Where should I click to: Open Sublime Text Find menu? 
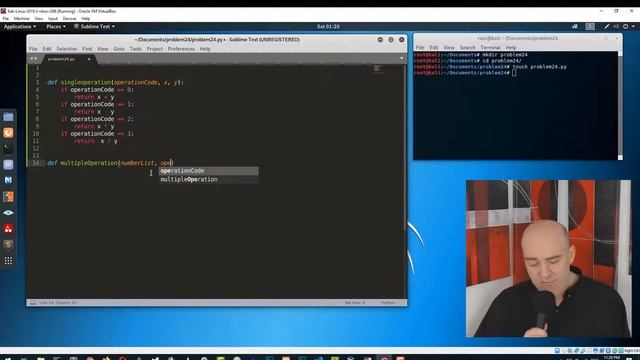[87, 49]
